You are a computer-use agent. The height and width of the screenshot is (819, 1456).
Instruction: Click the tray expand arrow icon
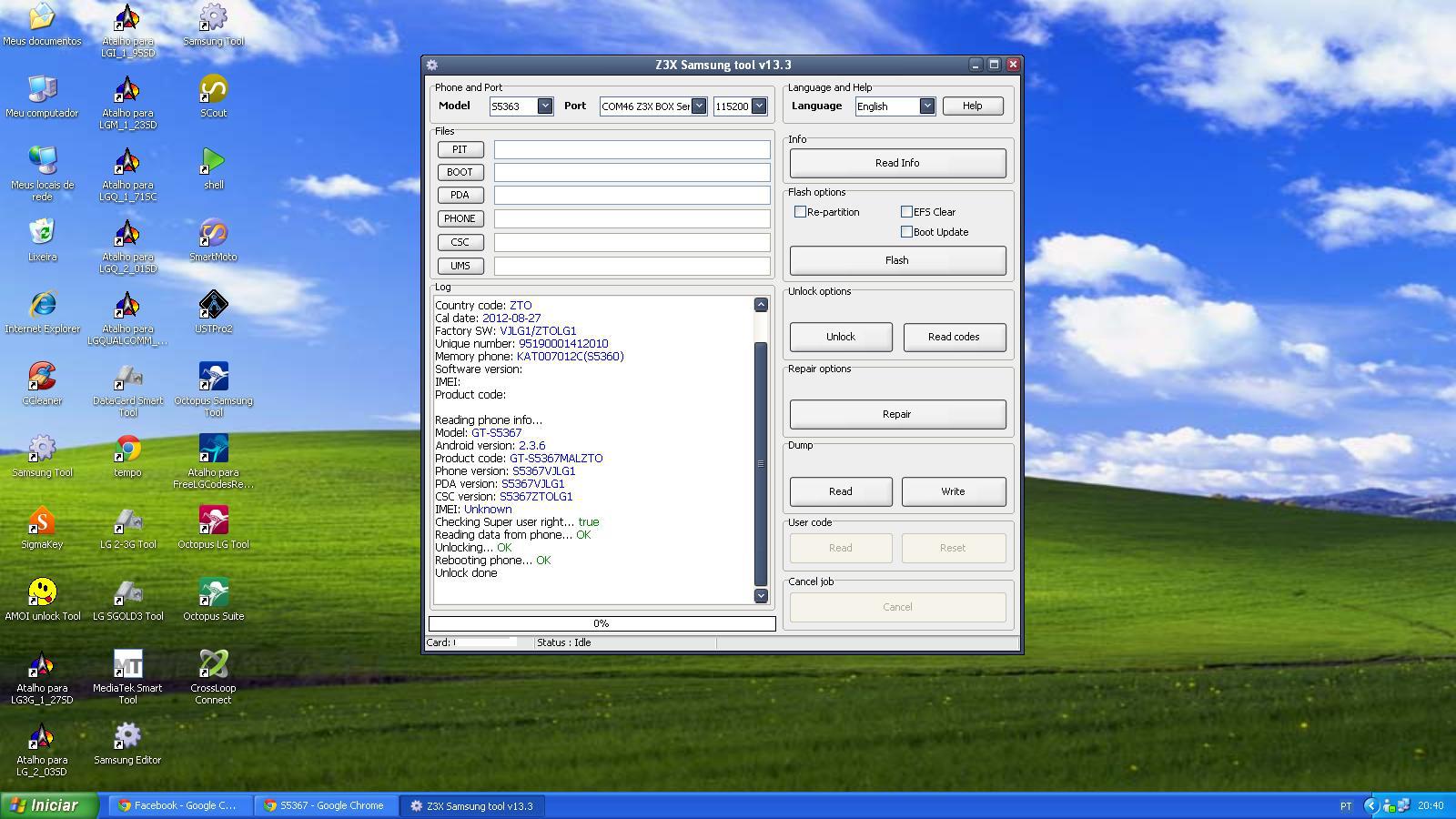pos(1370,805)
